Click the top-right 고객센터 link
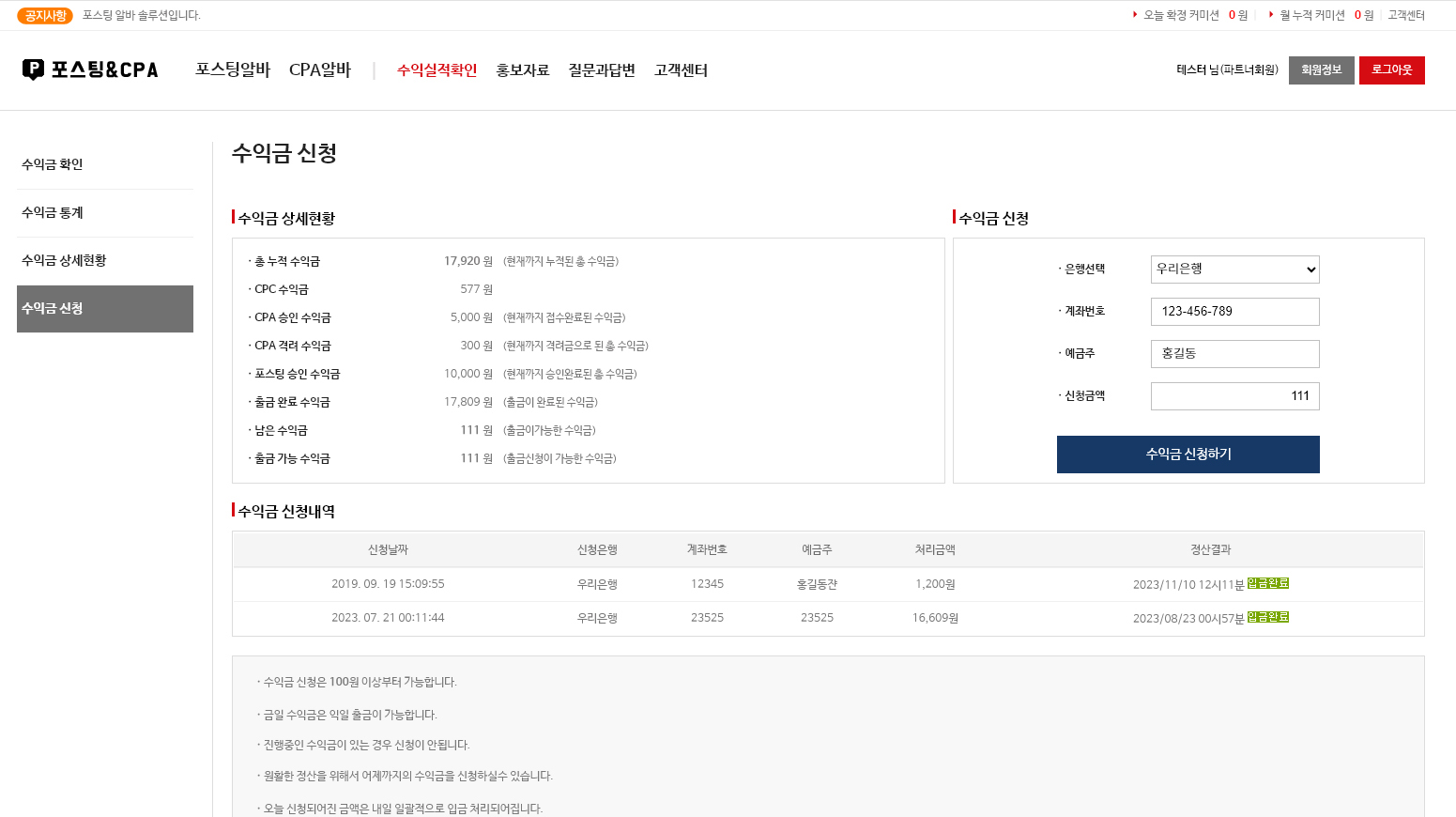This screenshot has height=817, width=1456. (x=1405, y=16)
